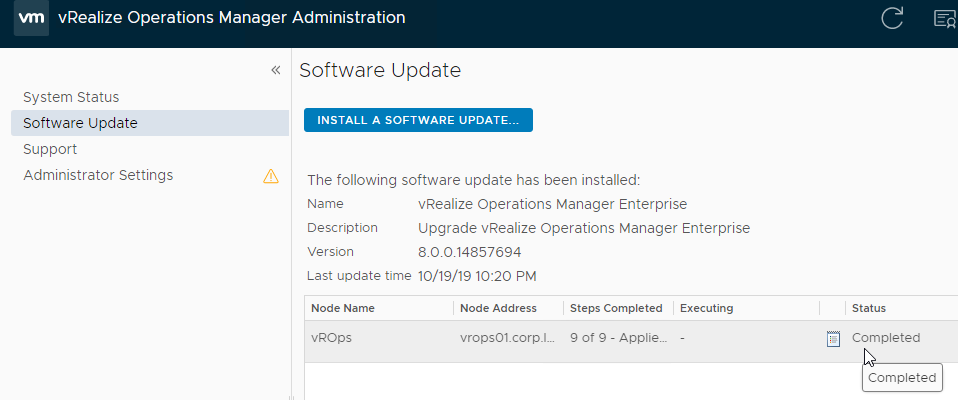
Task: Click Install a Software Update button
Action: pos(418,120)
